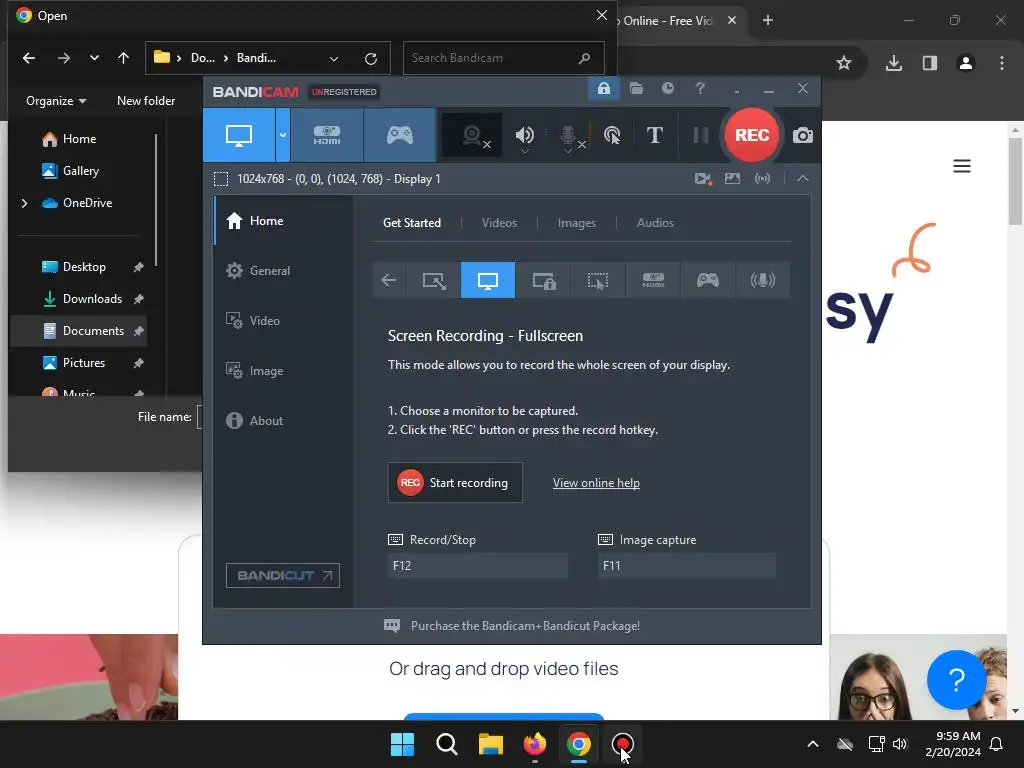Select gamepad mode icon in mode row
Screen dimensions: 1024x768
click(708, 280)
